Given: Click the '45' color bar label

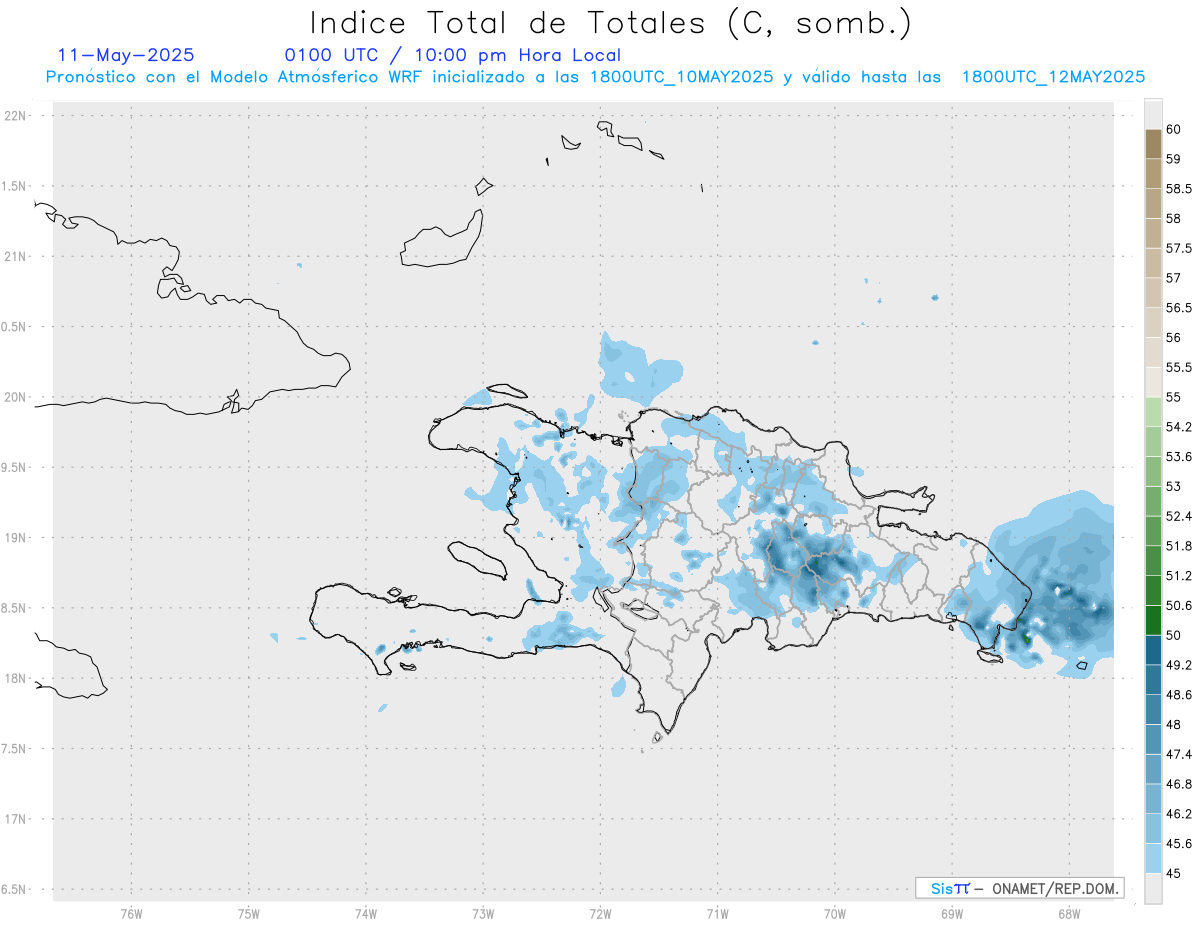Looking at the screenshot, I should coord(1174,872).
